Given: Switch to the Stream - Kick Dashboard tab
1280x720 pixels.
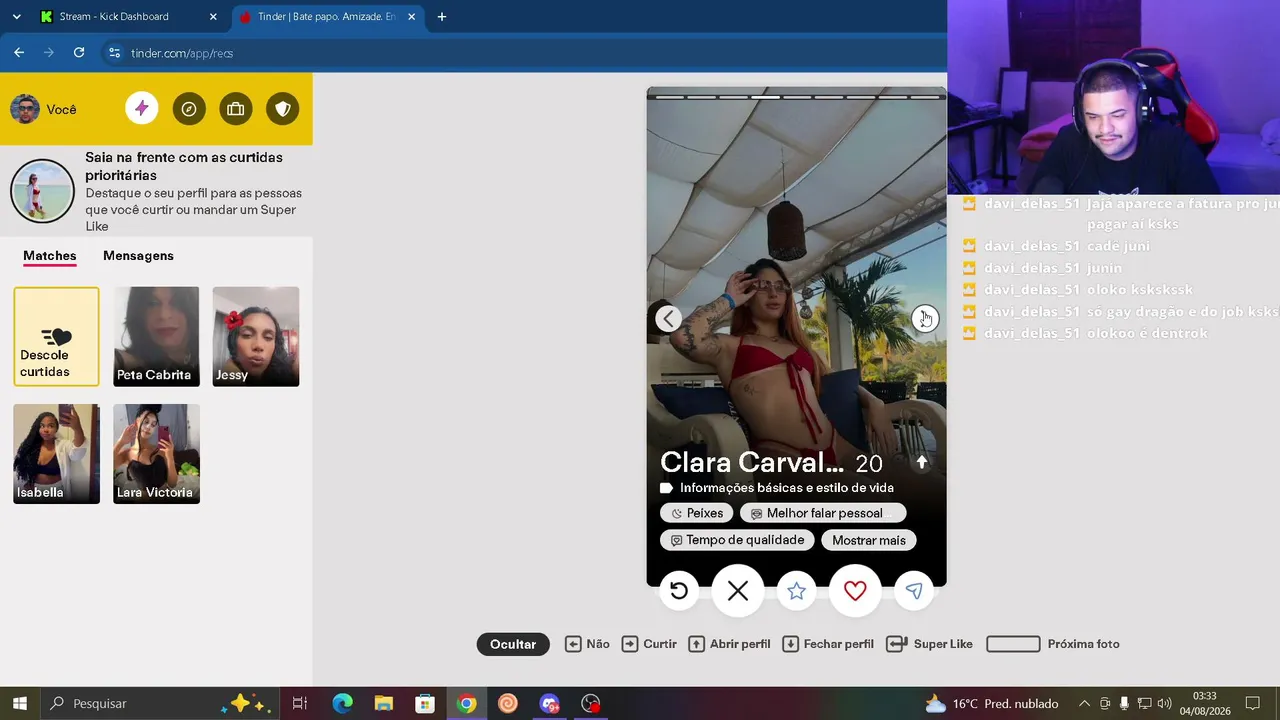Looking at the screenshot, I should point(127,17).
